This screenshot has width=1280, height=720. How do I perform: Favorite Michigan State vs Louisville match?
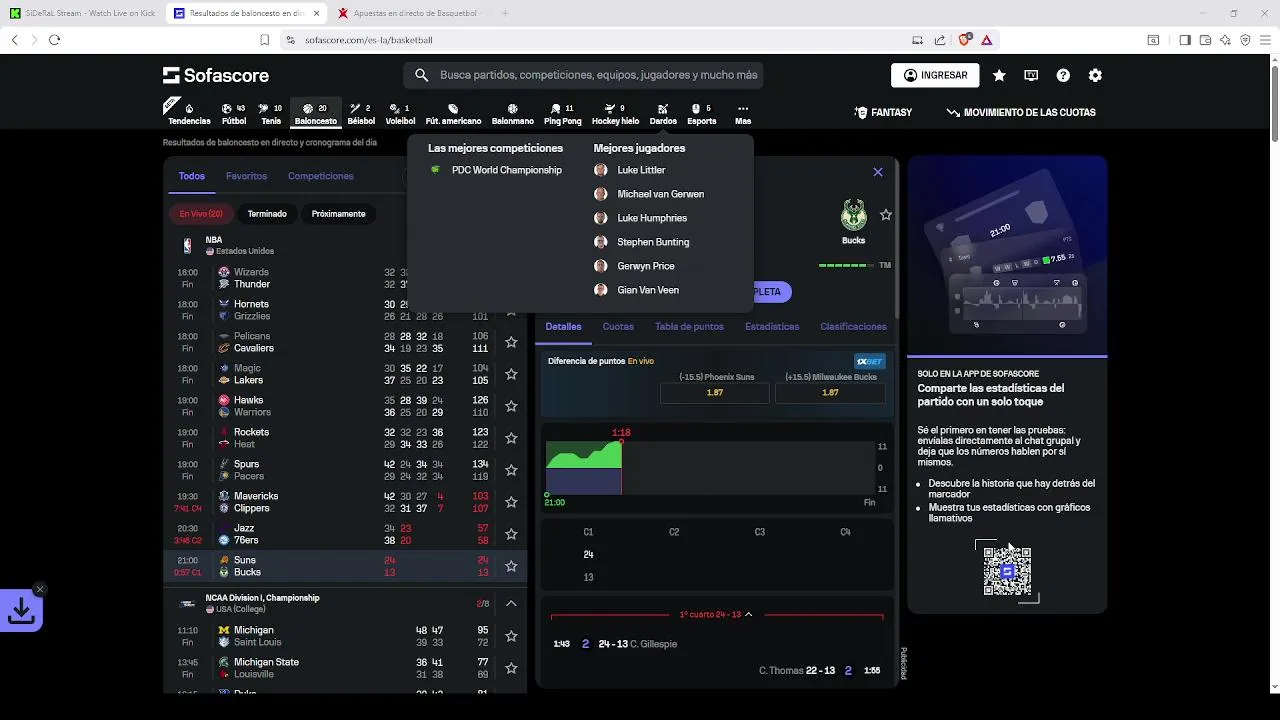point(511,668)
